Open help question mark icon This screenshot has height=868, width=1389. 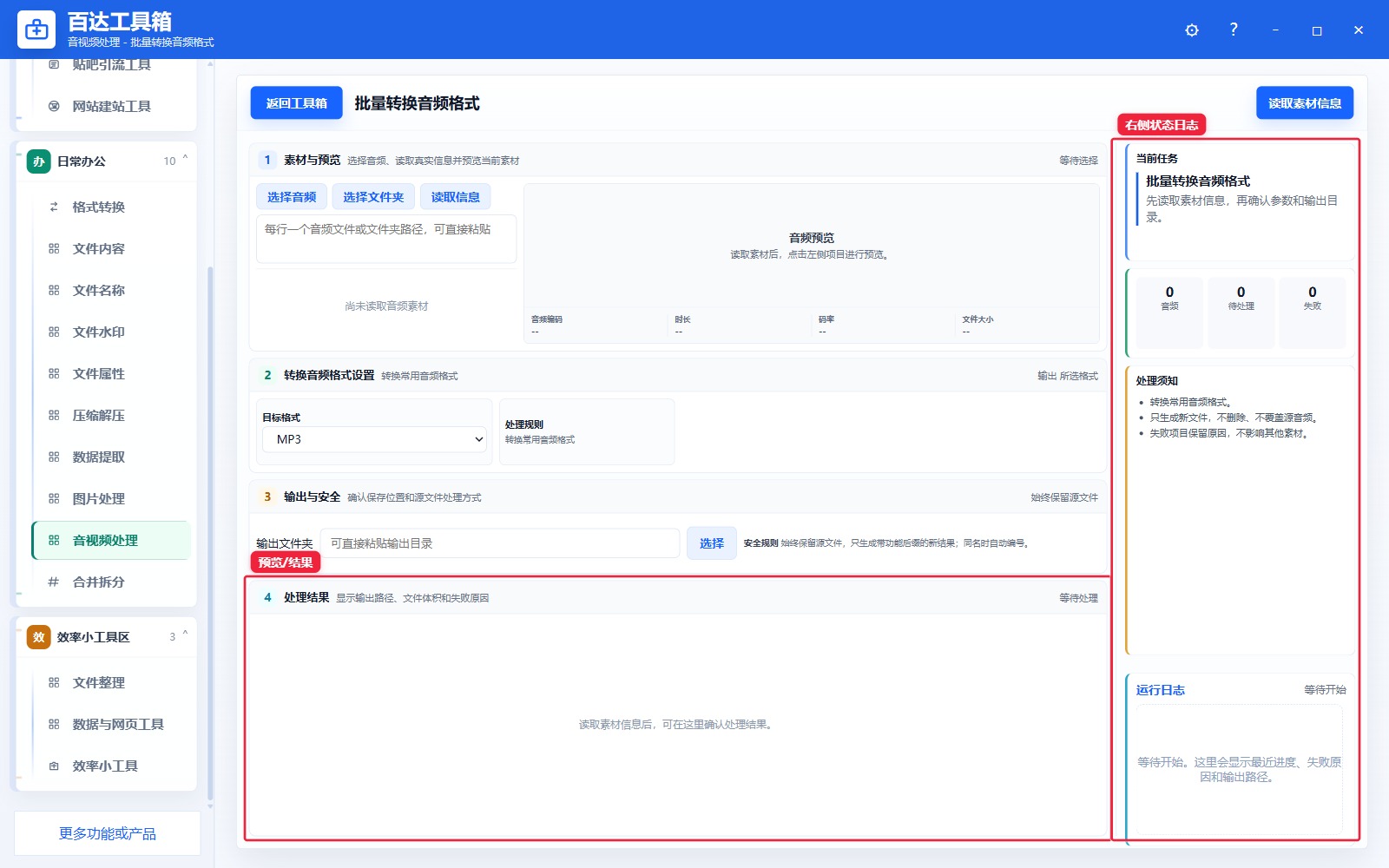[1234, 30]
